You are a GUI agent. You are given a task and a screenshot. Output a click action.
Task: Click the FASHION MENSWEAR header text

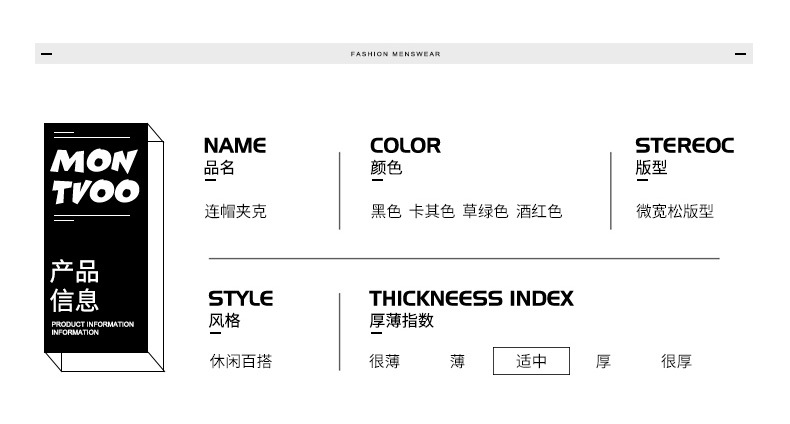coord(396,54)
